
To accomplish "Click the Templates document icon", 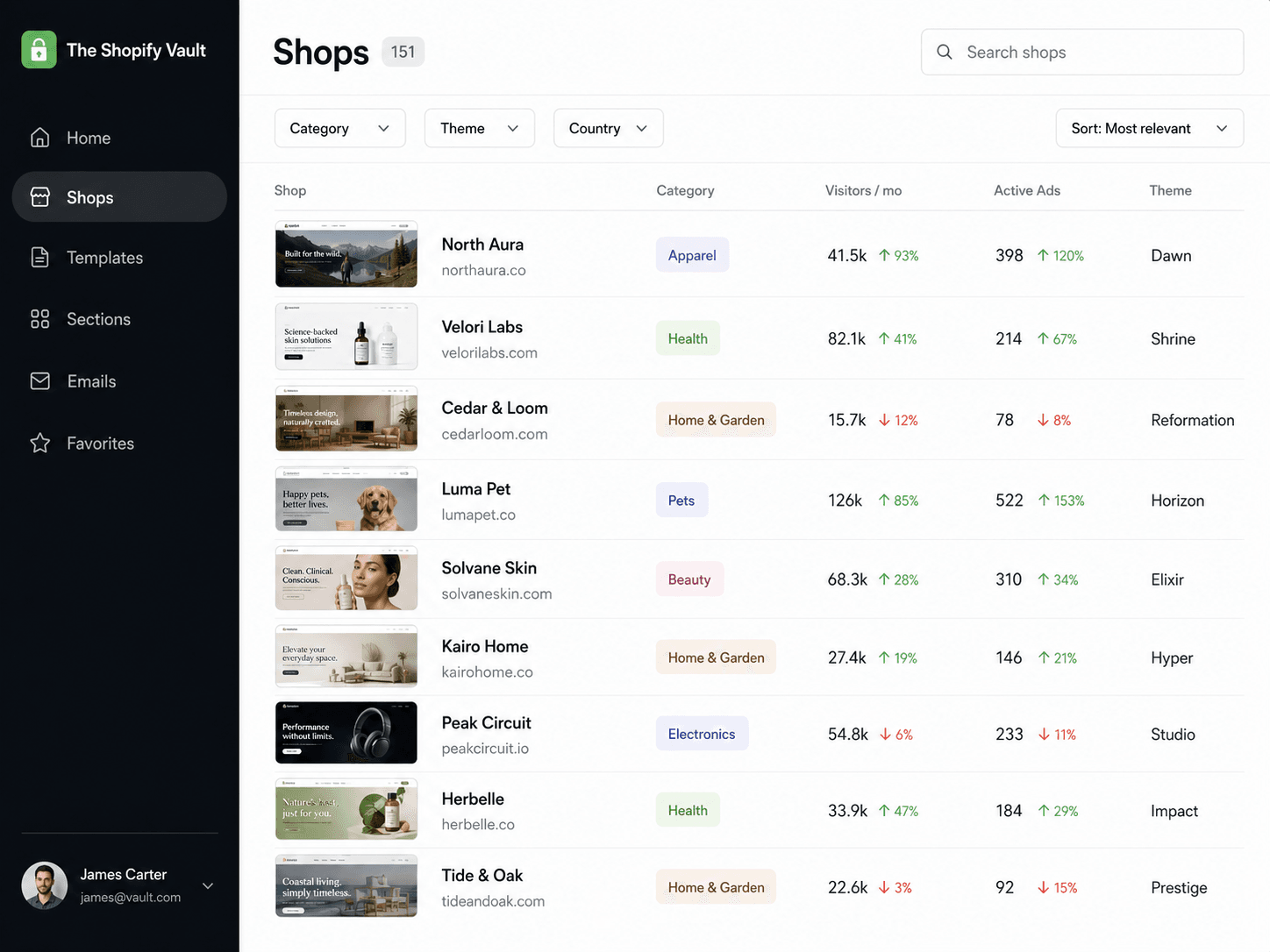I will pos(39,257).
